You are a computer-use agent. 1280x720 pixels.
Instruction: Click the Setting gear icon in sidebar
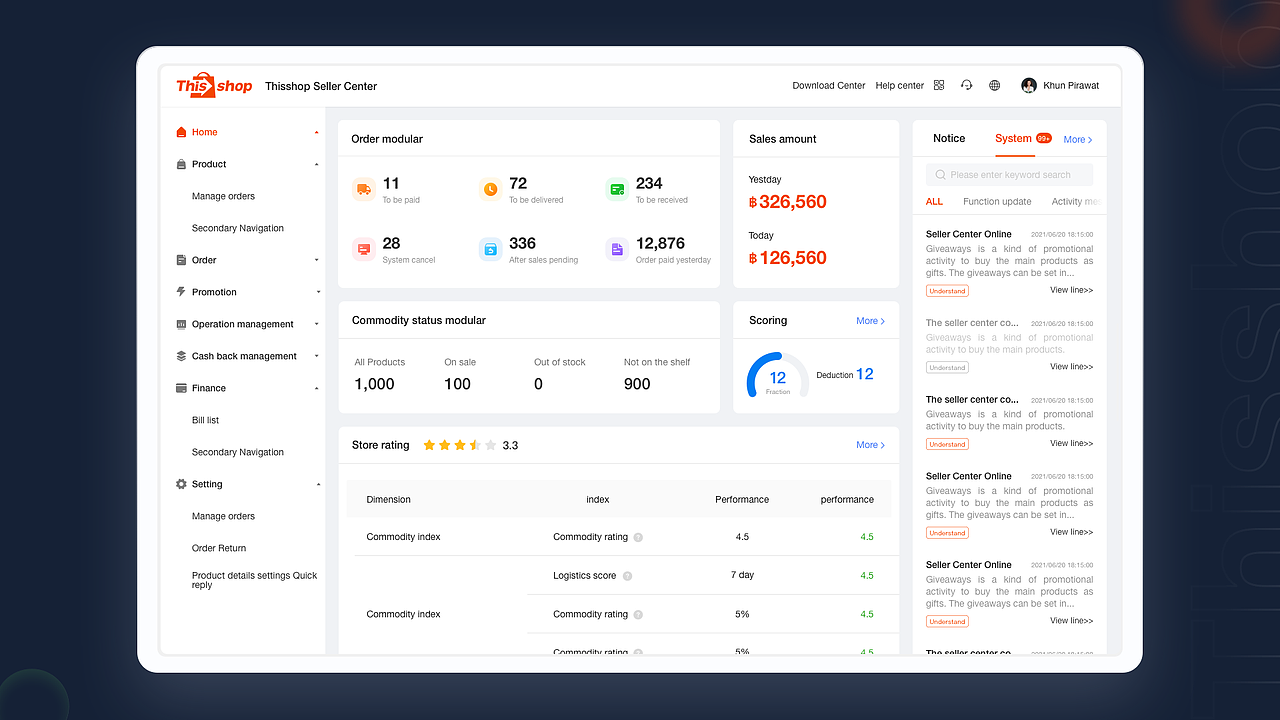[181, 484]
